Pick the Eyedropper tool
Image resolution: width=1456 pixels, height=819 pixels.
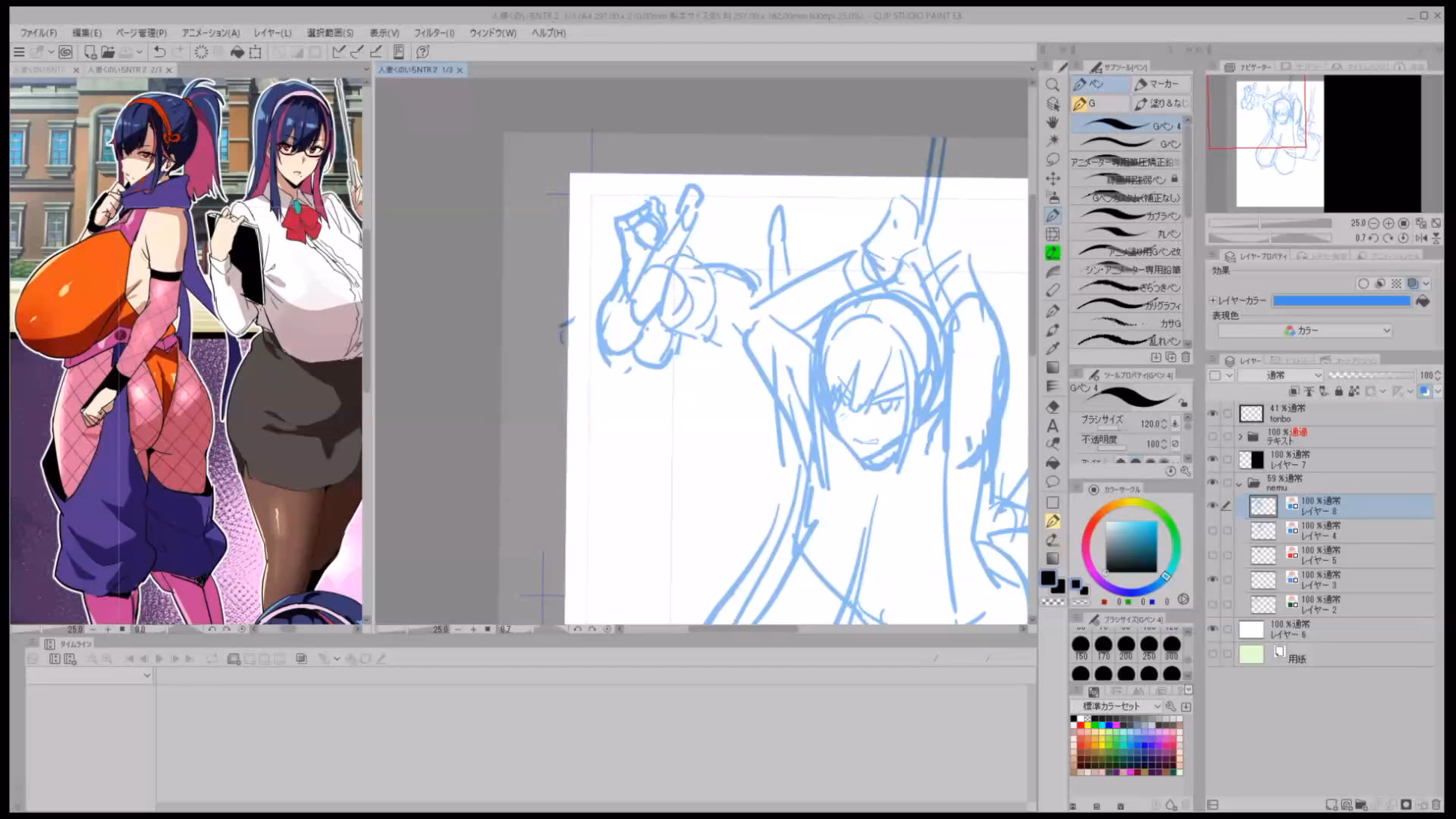(x=1053, y=348)
